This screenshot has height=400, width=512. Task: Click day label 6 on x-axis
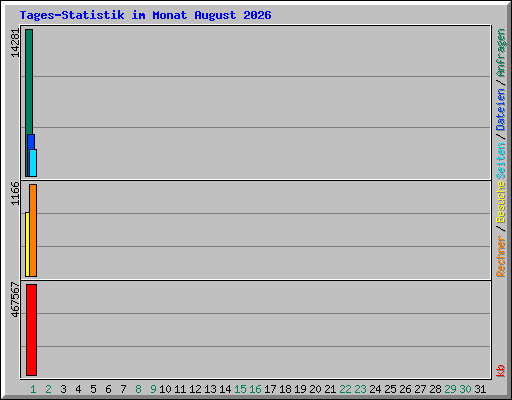108,389
